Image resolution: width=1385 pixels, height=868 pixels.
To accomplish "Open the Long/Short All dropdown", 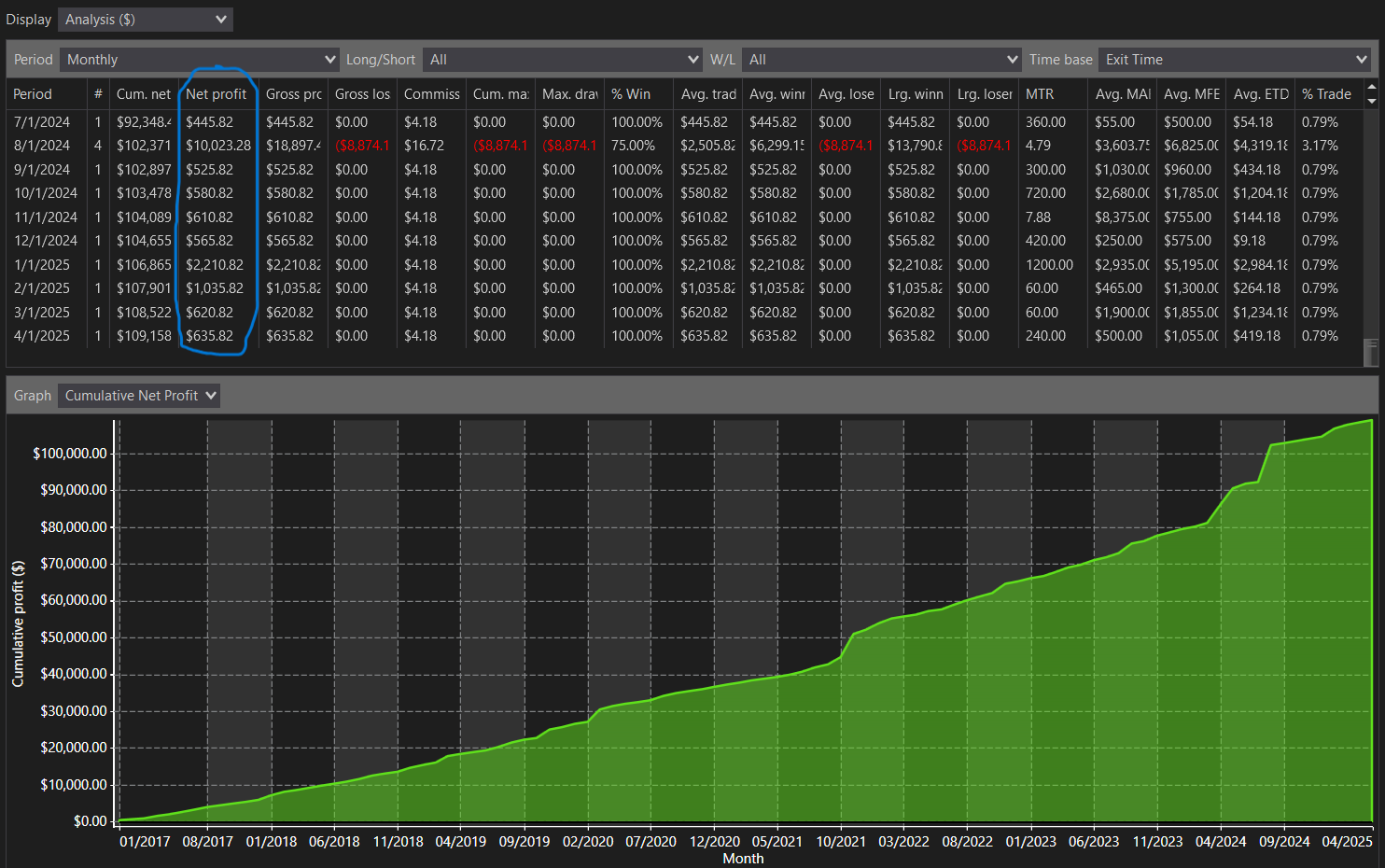I will (563, 60).
